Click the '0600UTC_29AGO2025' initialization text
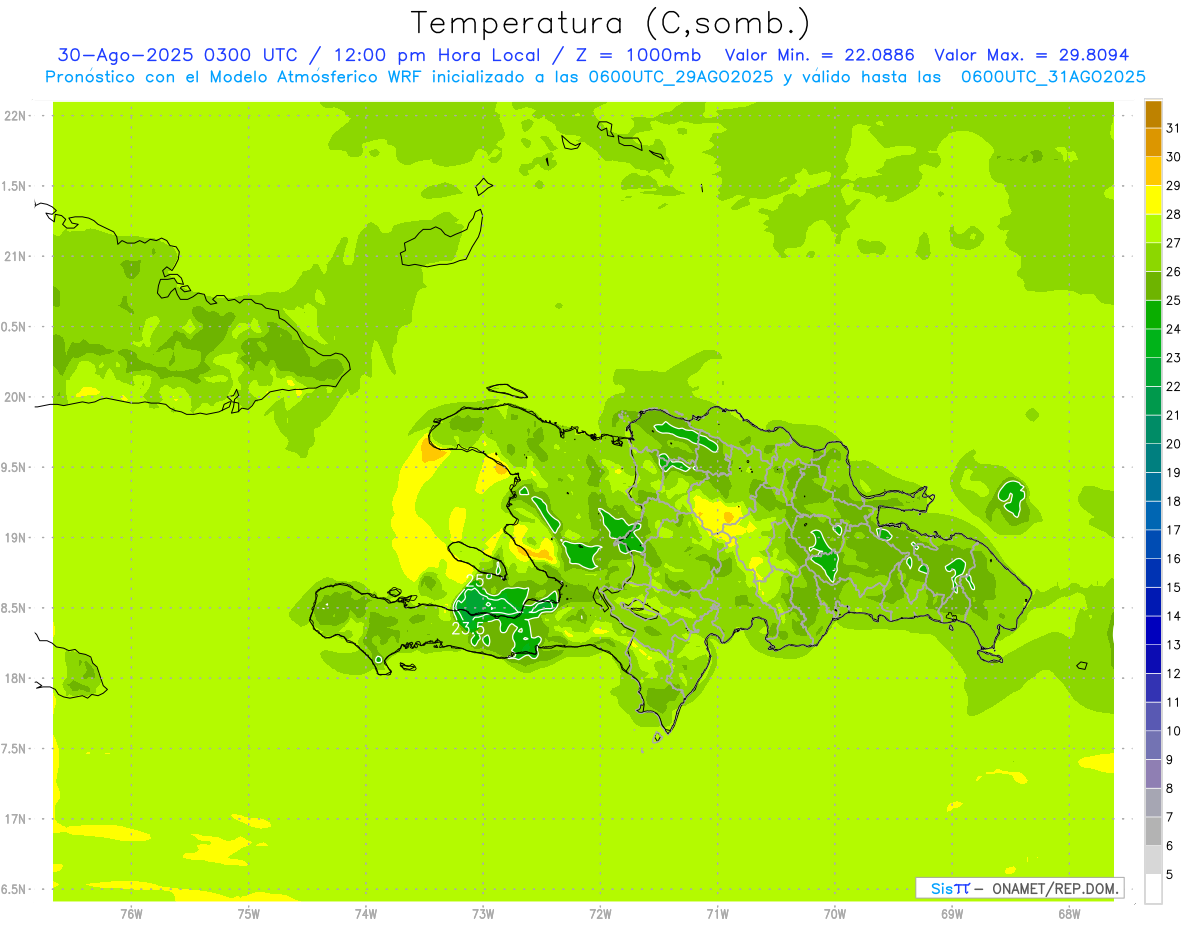This screenshot has height=927, width=1200. click(681, 77)
